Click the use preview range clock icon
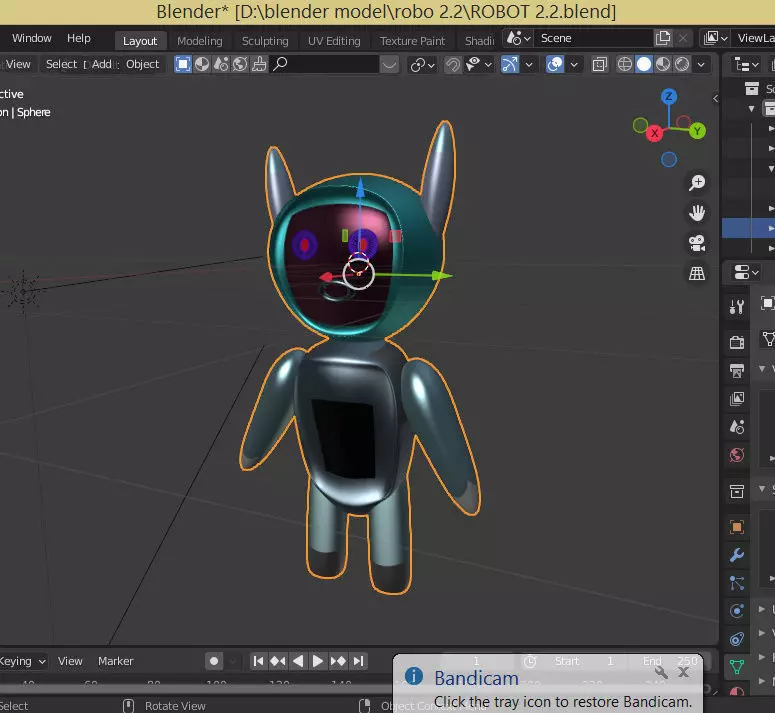775x713 pixels. [x=530, y=661]
